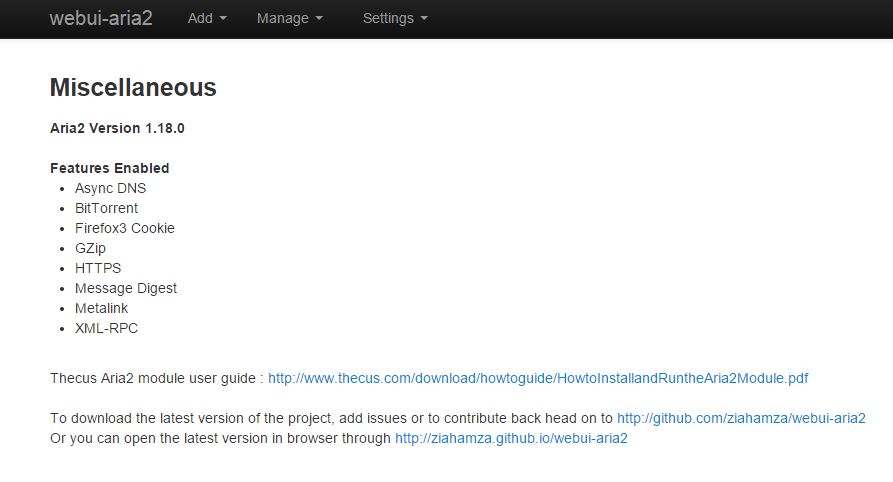This screenshot has height=482, width=893.
Task: Click the Message Digest list item
Action: (126, 288)
